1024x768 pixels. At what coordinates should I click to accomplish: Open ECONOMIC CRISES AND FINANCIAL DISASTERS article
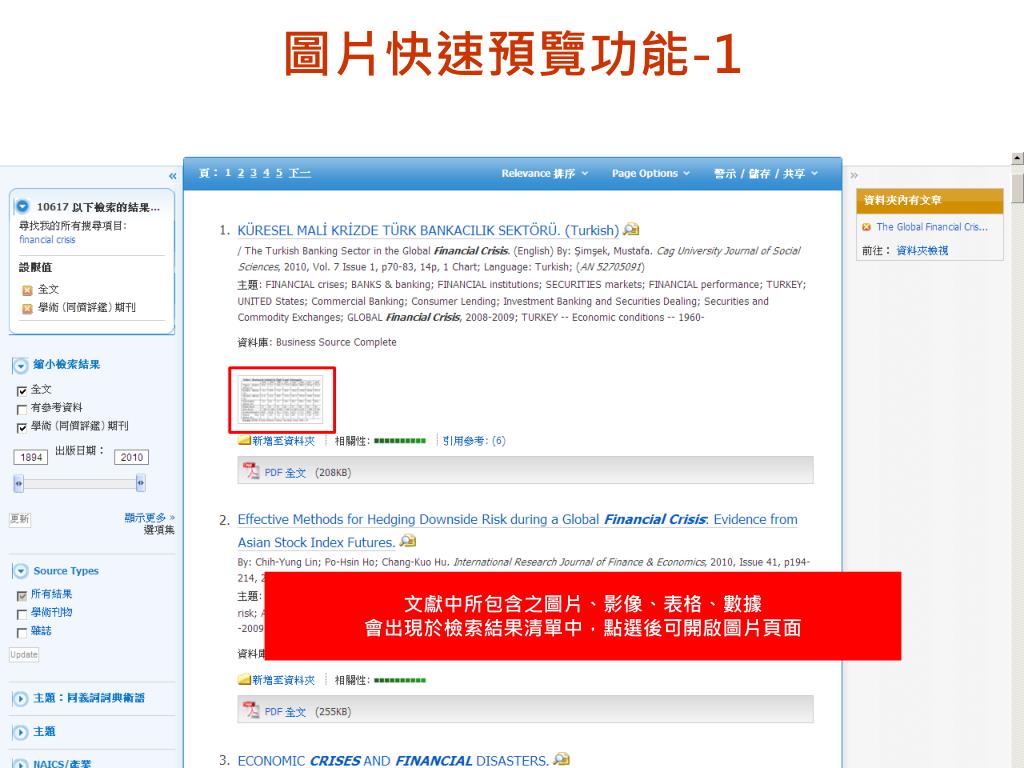coord(392,761)
